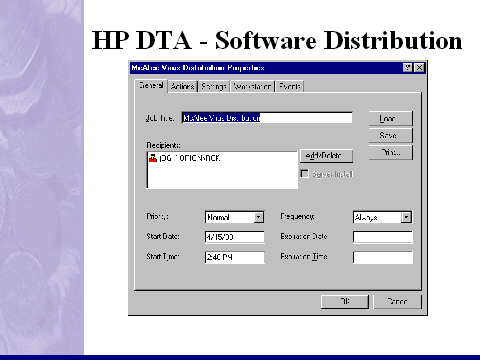Click the Add/Delete recipients button
Viewport: 480px width, 360px height.
click(326, 156)
